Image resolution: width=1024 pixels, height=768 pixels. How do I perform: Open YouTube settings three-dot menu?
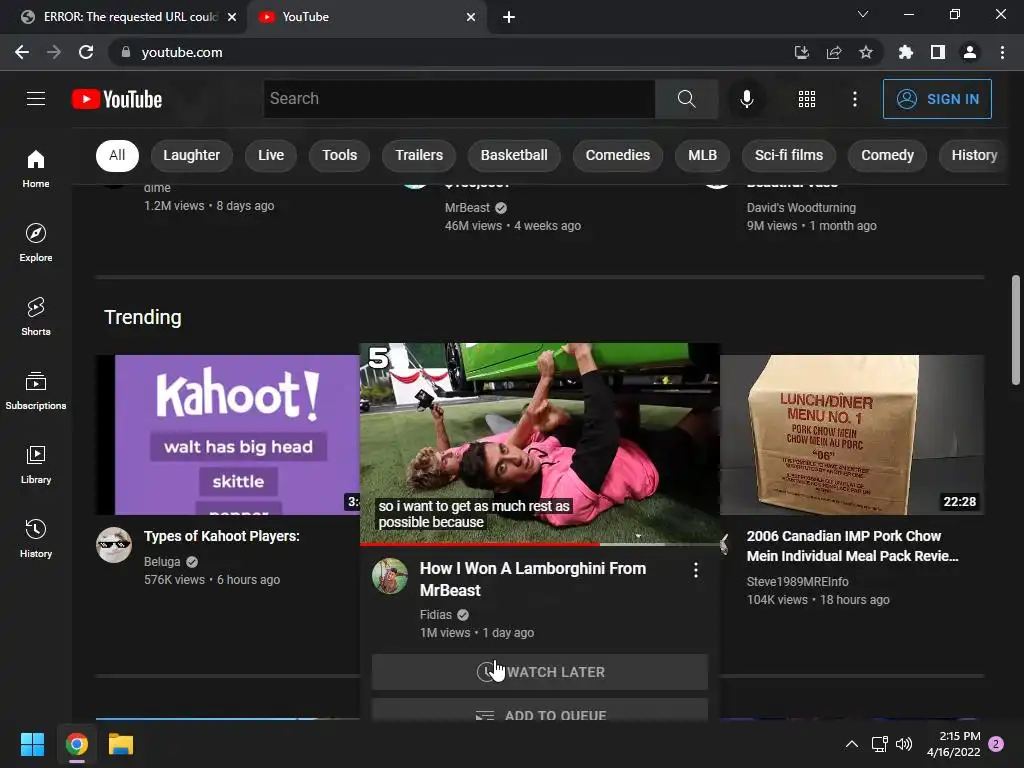pos(854,99)
